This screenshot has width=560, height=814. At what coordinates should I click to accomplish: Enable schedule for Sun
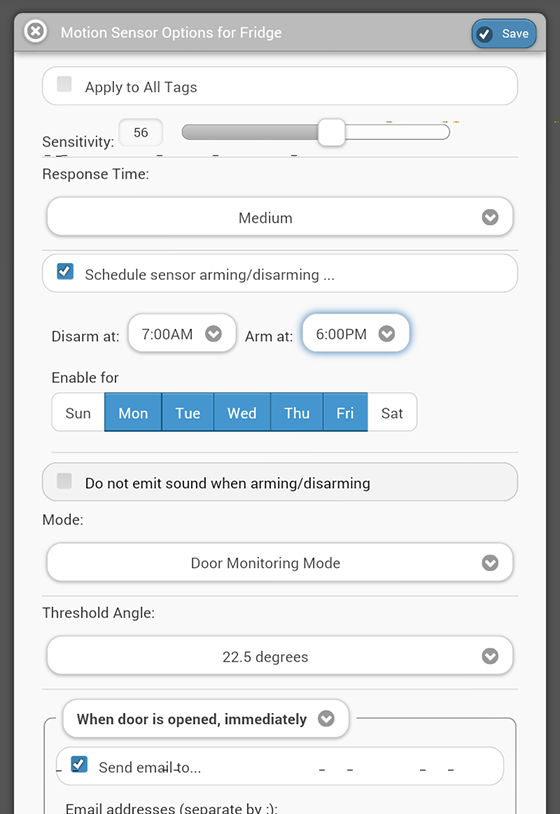(78, 413)
